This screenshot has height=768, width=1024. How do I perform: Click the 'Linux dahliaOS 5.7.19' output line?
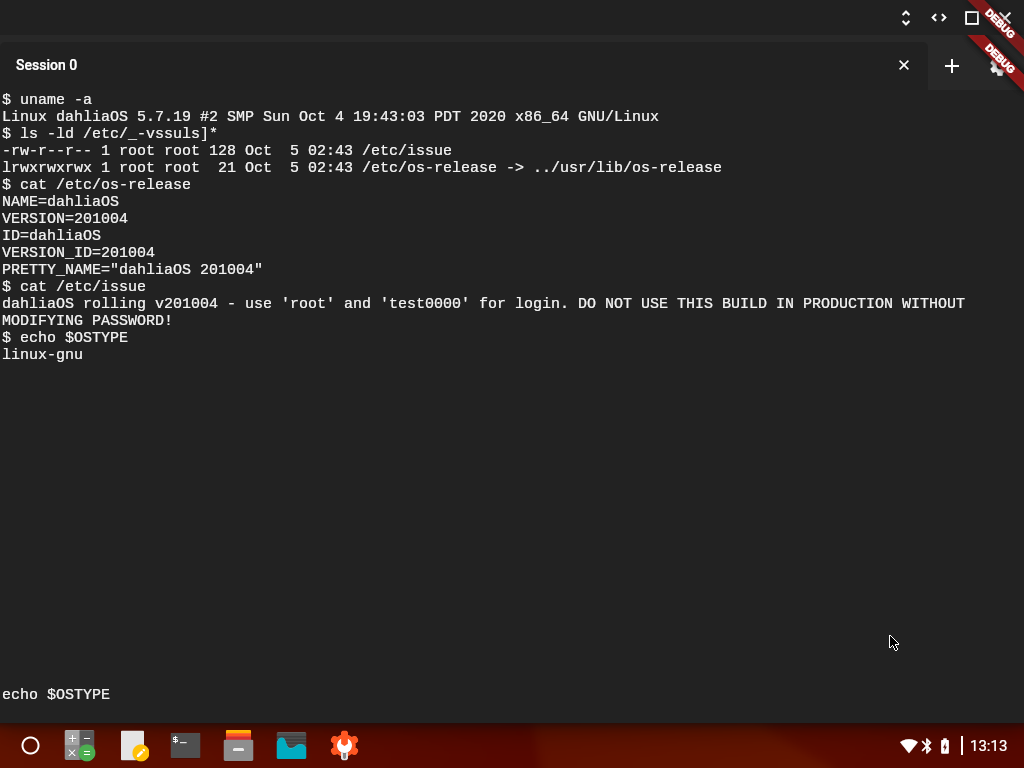click(330, 116)
